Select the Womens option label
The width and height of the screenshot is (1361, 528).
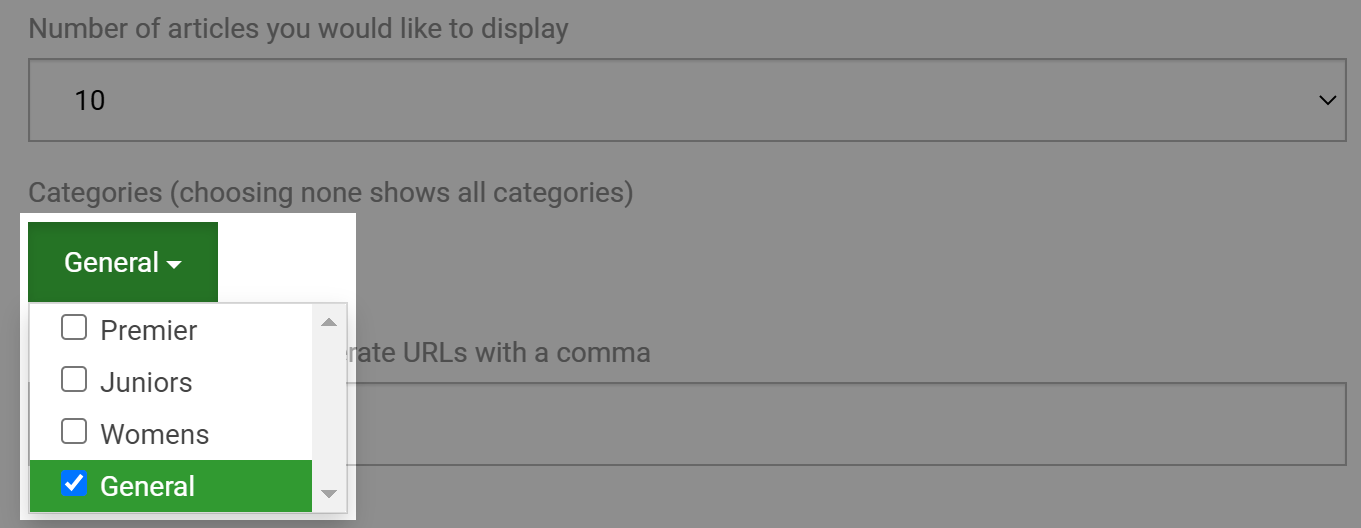pyautogui.click(x=155, y=434)
